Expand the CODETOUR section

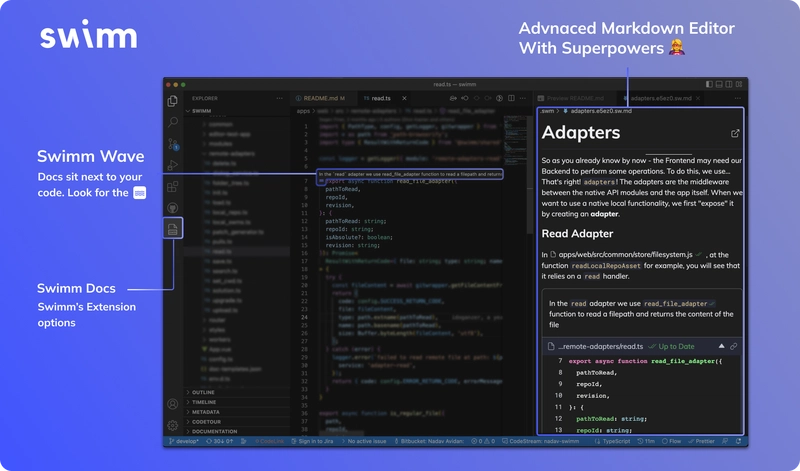click(236, 422)
